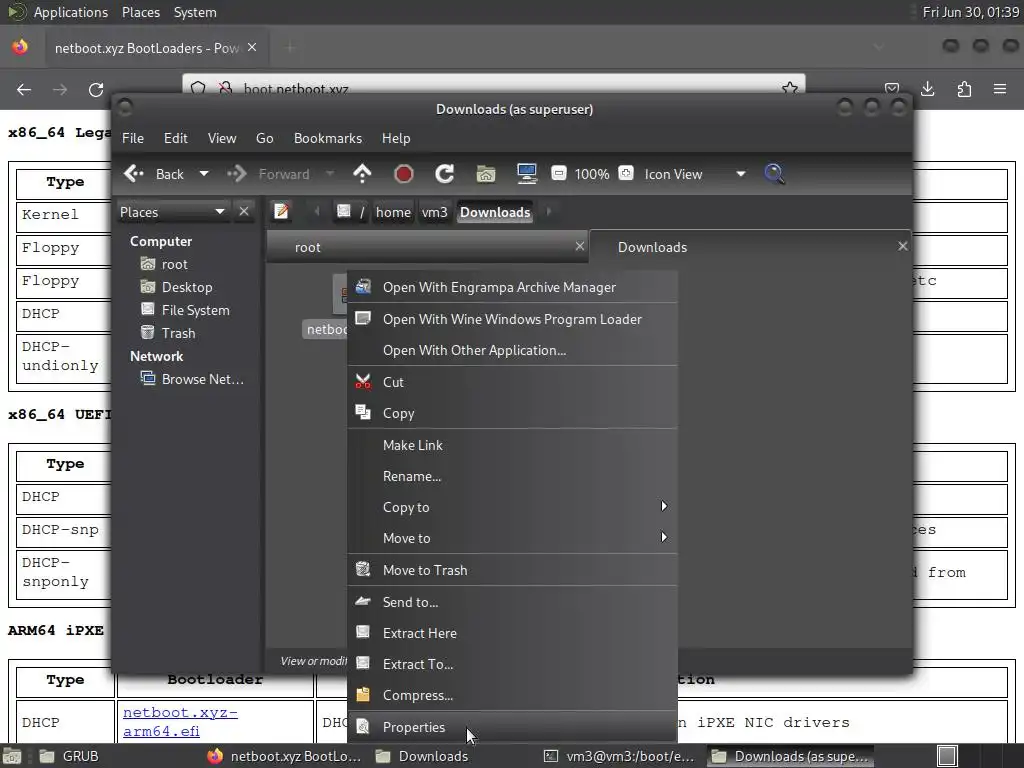Open Firefox hamburger application menu

pos(1000,89)
